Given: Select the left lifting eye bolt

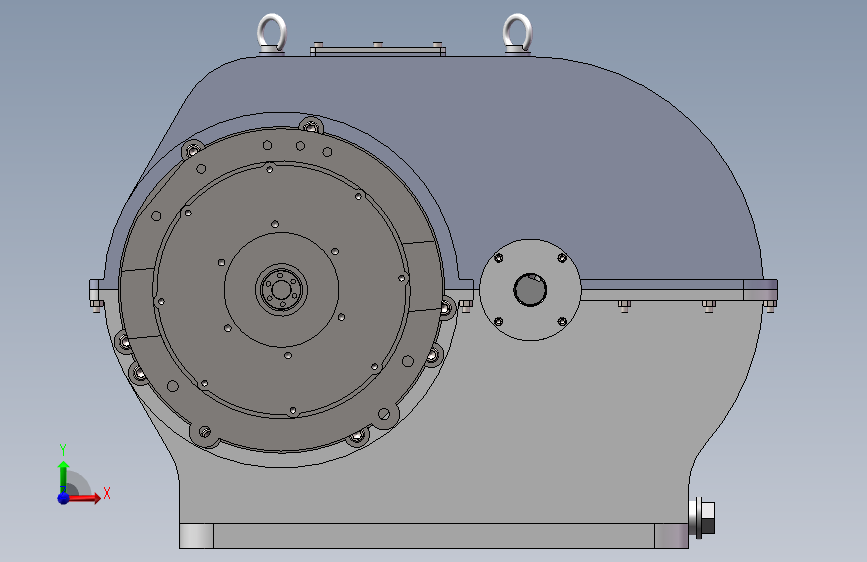Looking at the screenshot, I should [x=271, y=34].
